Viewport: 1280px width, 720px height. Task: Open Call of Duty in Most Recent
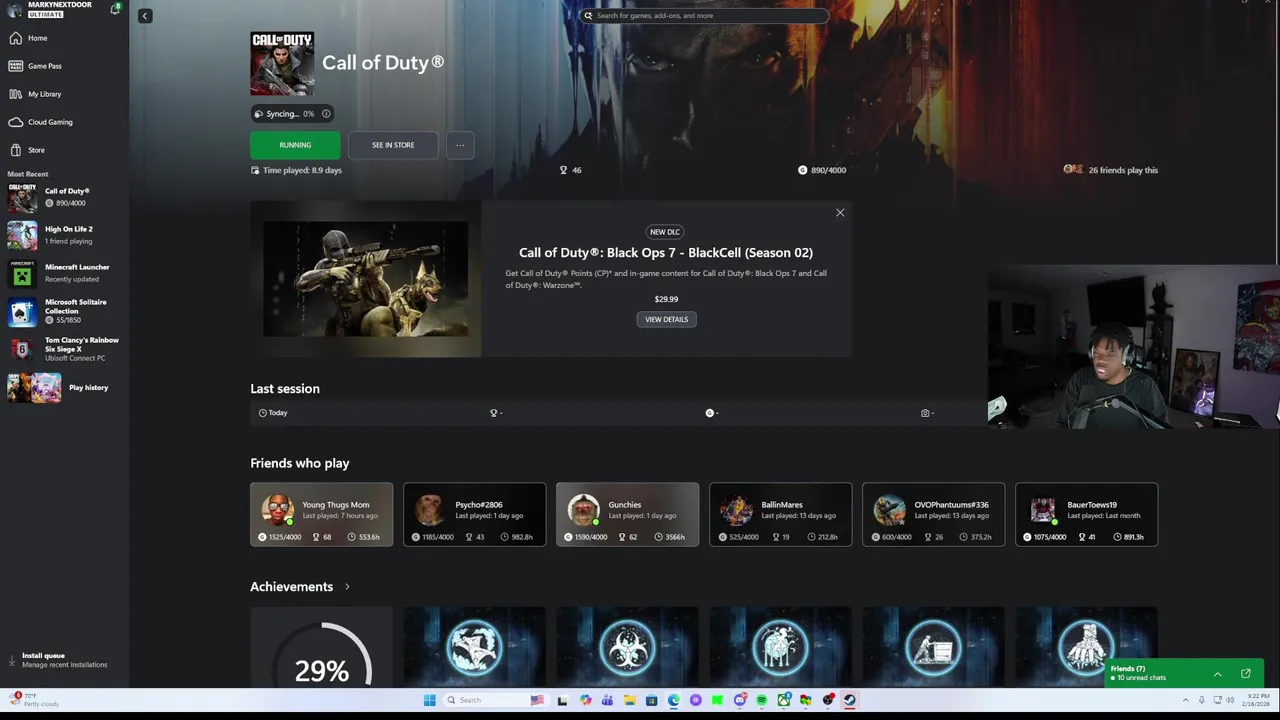64,197
